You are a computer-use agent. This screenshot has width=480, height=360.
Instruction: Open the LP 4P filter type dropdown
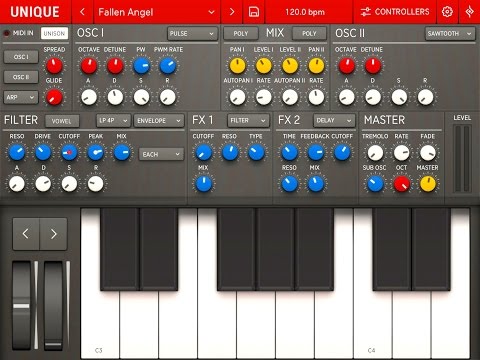113,120
